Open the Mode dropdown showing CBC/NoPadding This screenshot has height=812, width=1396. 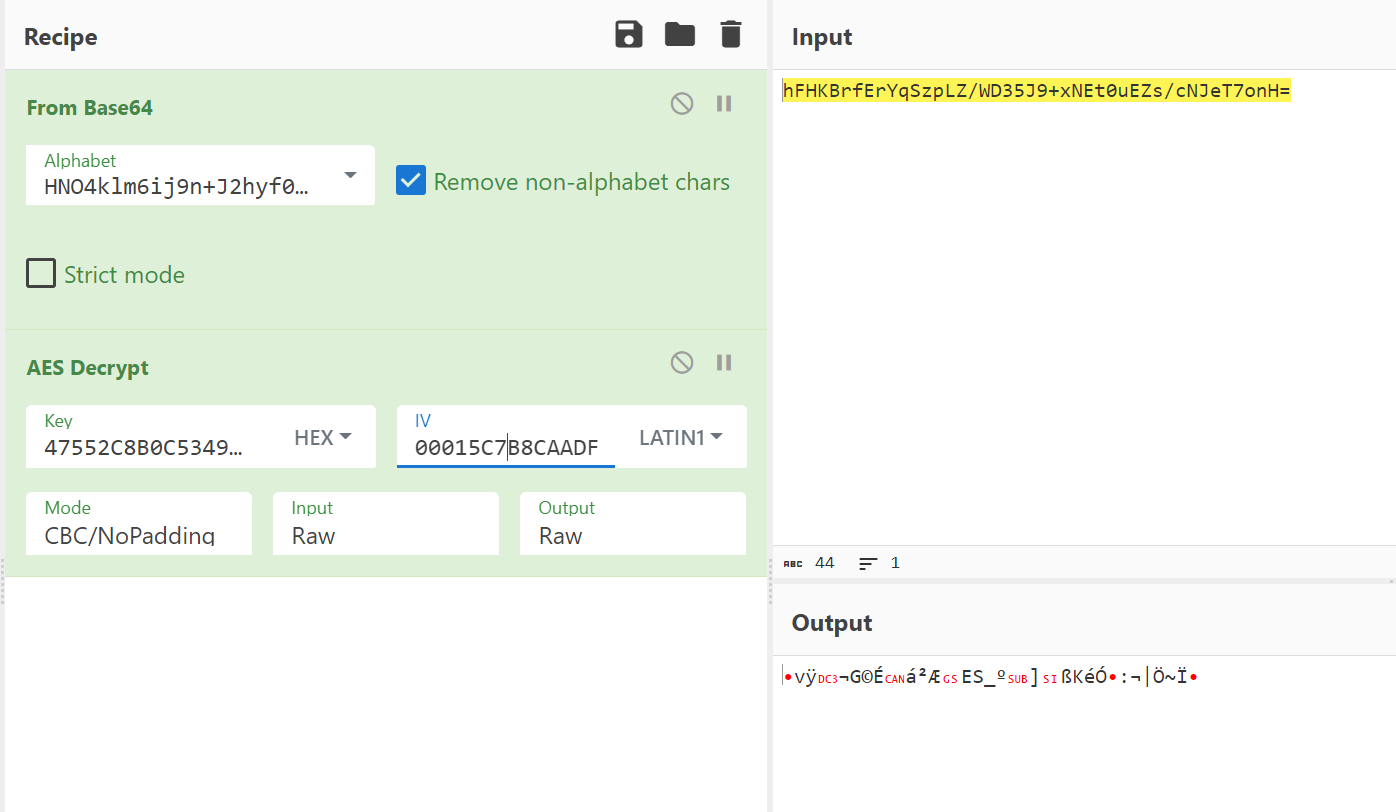click(139, 523)
